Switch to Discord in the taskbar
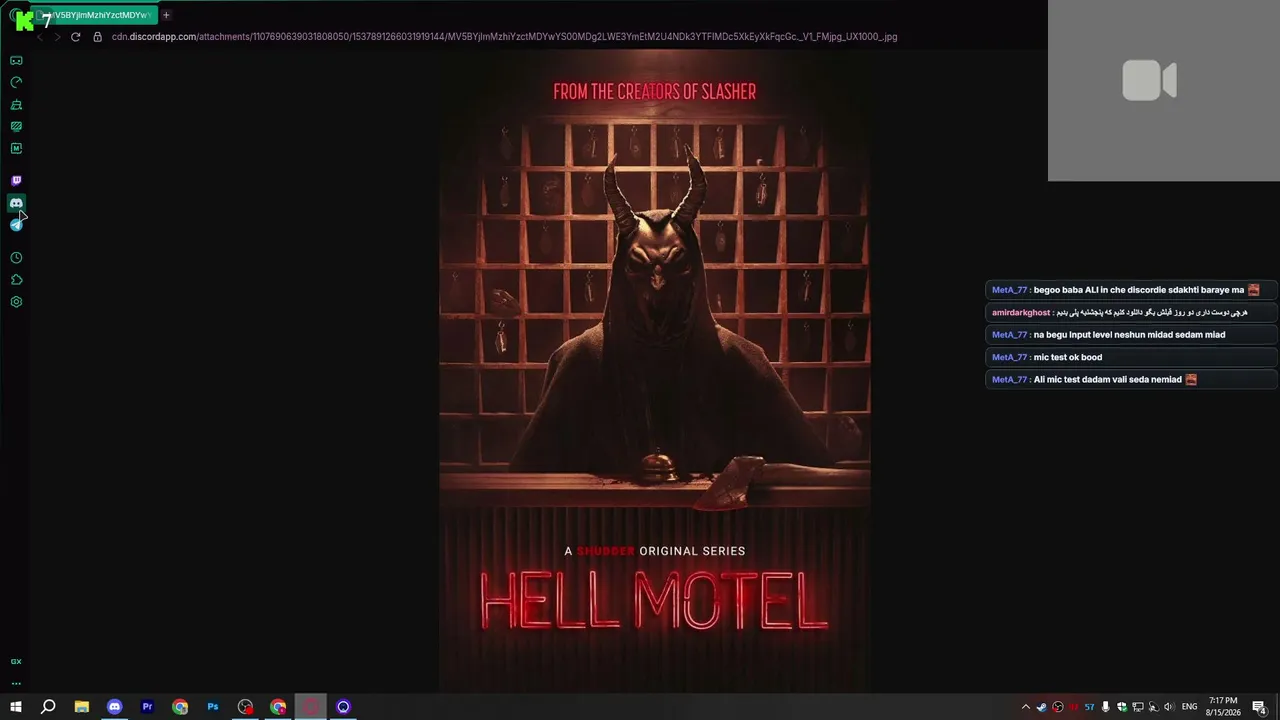 tap(114, 707)
